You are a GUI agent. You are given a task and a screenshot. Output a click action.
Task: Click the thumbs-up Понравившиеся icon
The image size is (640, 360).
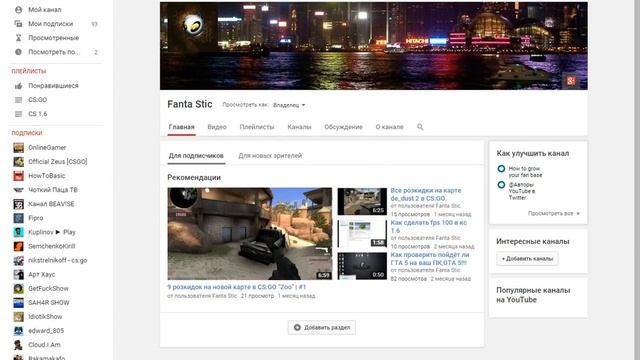(18, 86)
